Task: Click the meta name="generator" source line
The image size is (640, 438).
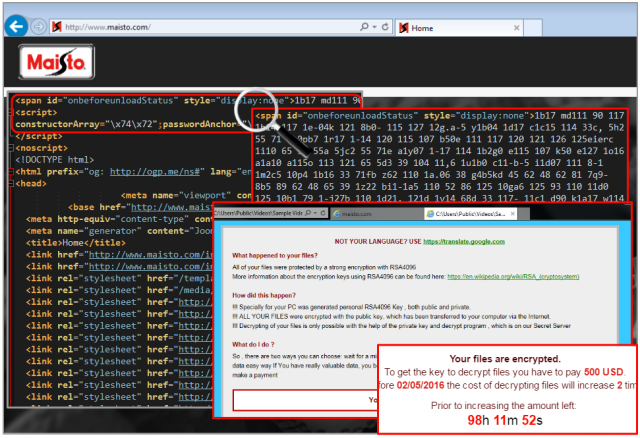Action: tap(119, 231)
